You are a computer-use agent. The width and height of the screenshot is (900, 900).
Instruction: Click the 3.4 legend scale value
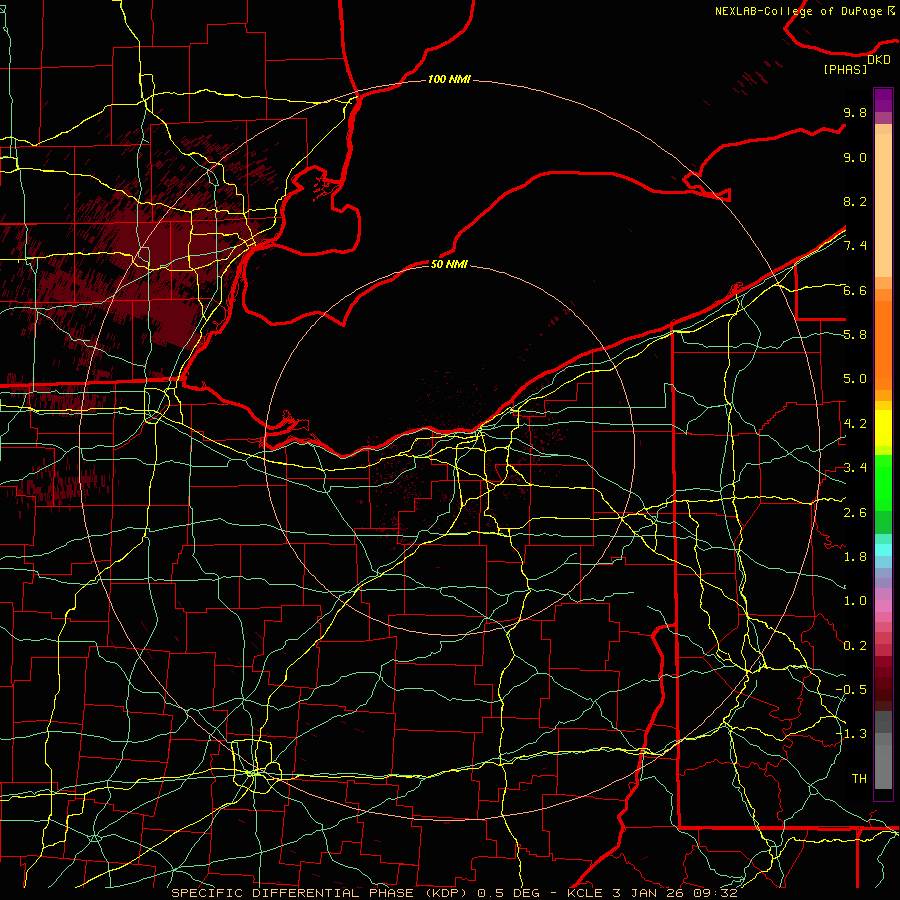[855, 468]
